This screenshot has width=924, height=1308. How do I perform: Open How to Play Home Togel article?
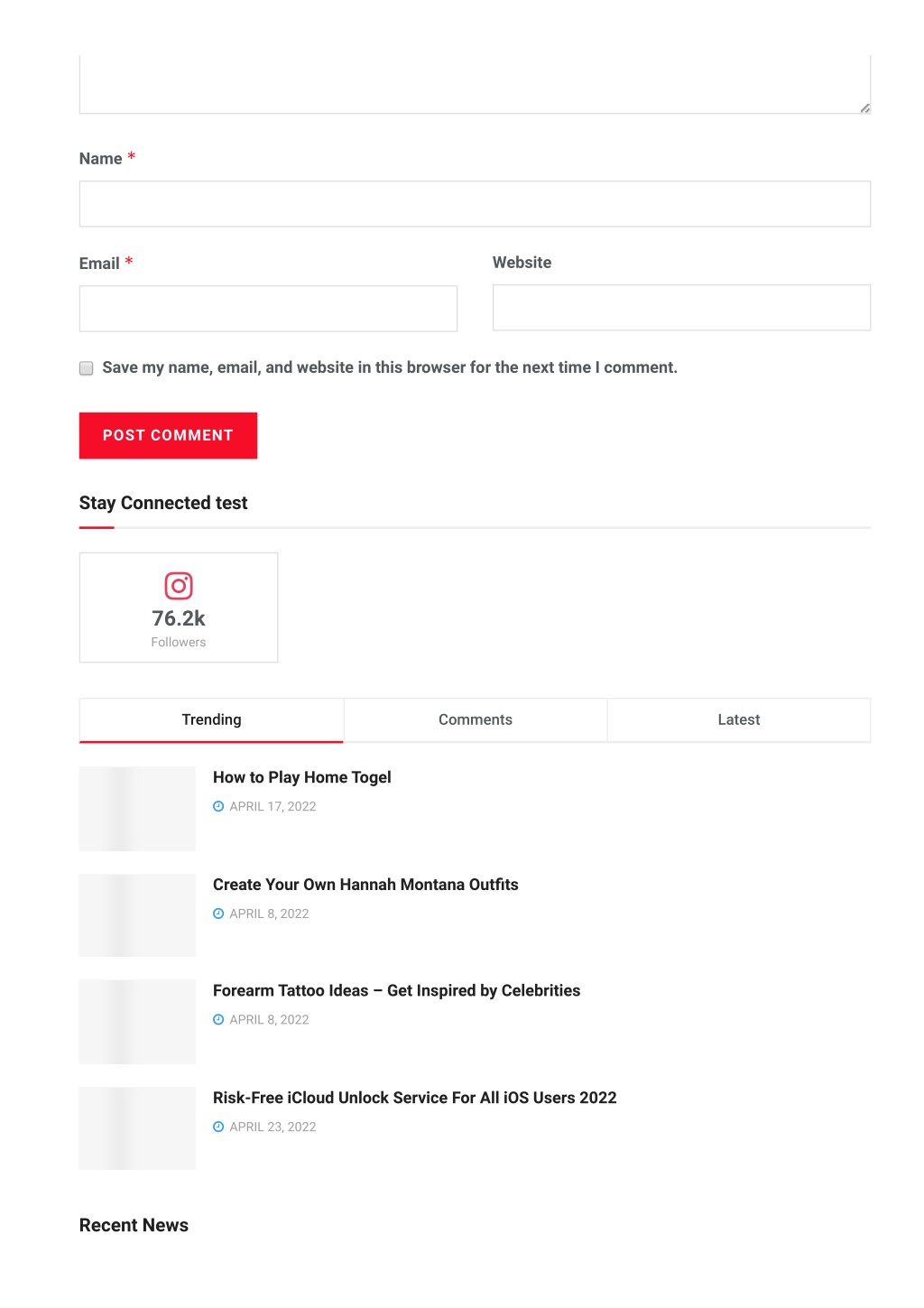pyautogui.click(x=302, y=777)
